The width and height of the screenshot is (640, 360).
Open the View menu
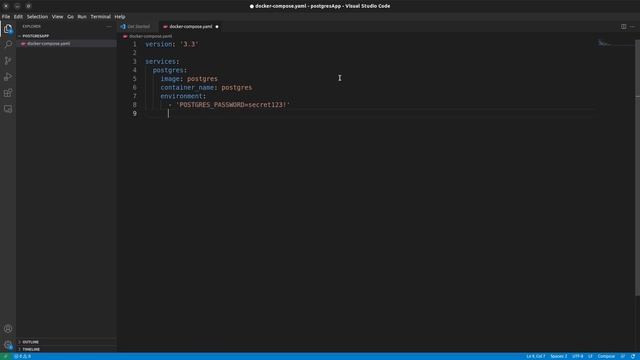click(58, 17)
